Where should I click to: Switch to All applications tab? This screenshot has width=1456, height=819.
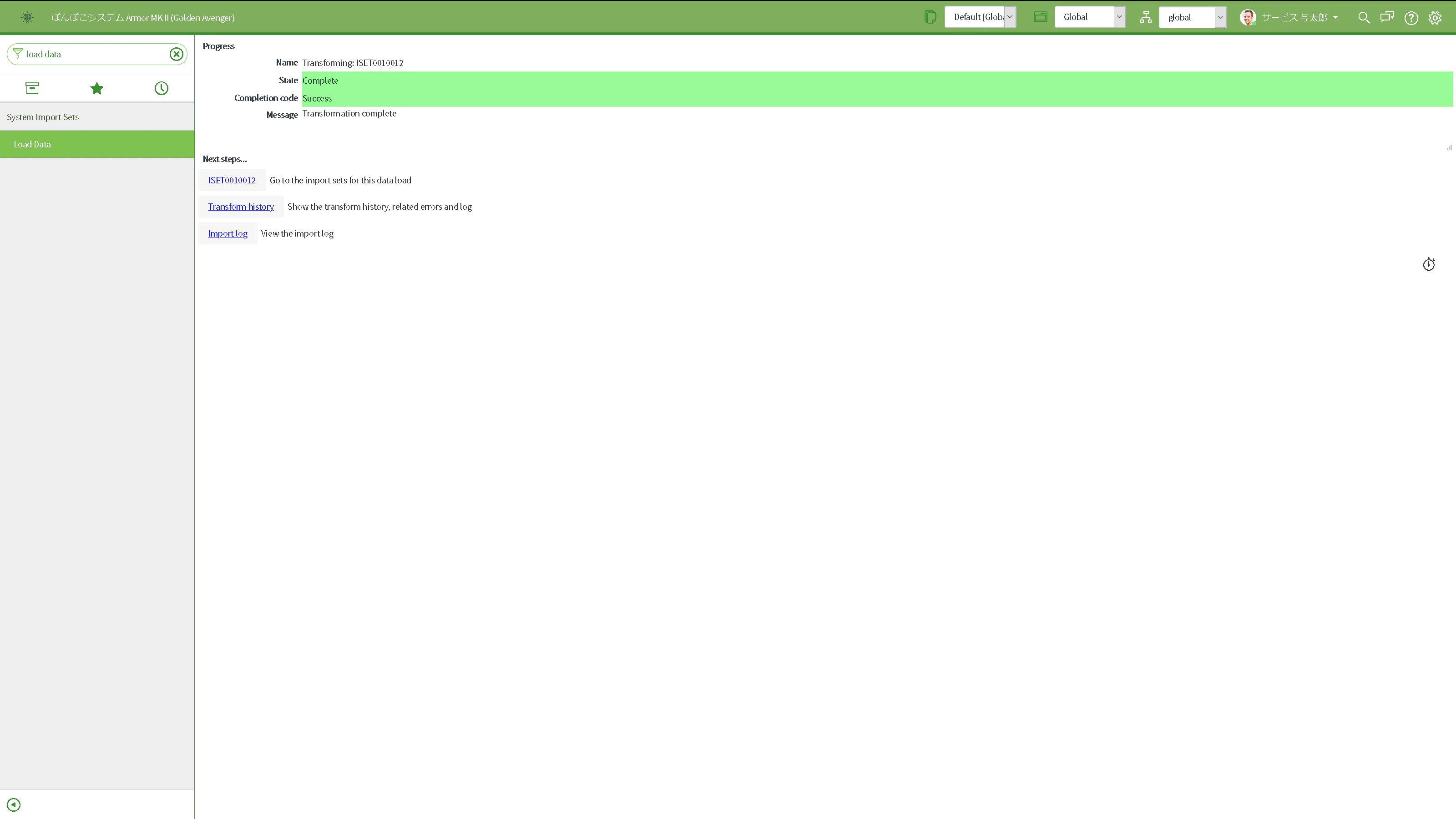click(x=32, y=88)
